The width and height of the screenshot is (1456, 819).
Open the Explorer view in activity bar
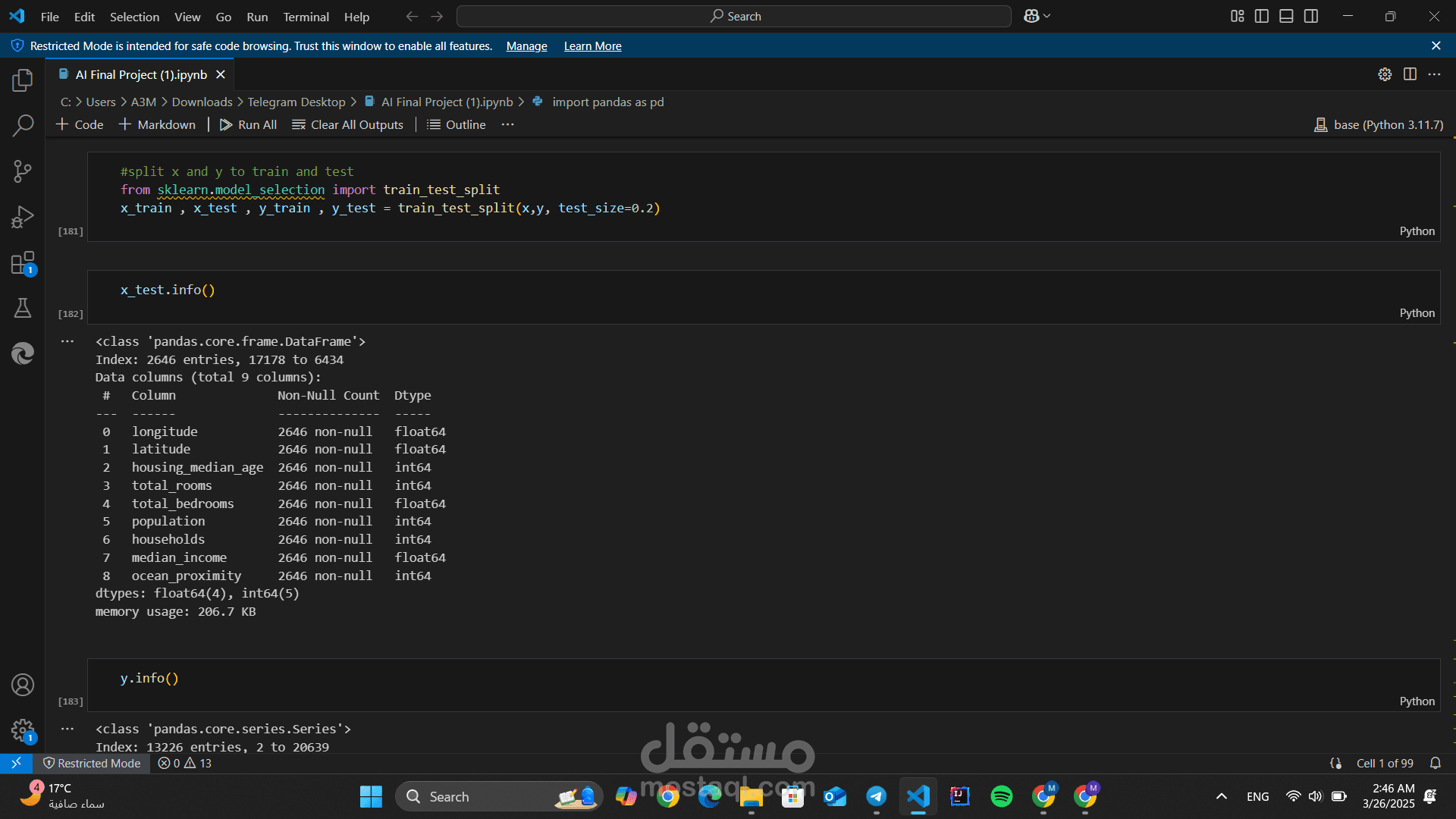[x=23, y=80]
